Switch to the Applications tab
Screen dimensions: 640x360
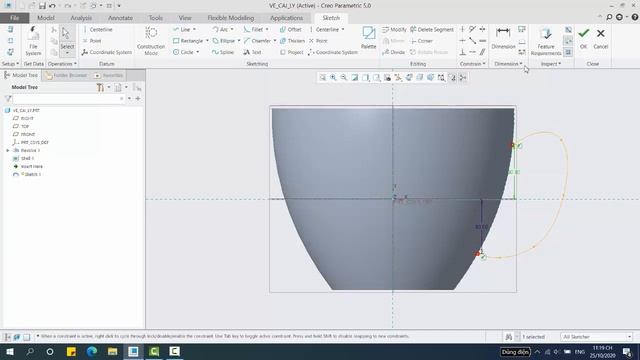click(287, 18)
